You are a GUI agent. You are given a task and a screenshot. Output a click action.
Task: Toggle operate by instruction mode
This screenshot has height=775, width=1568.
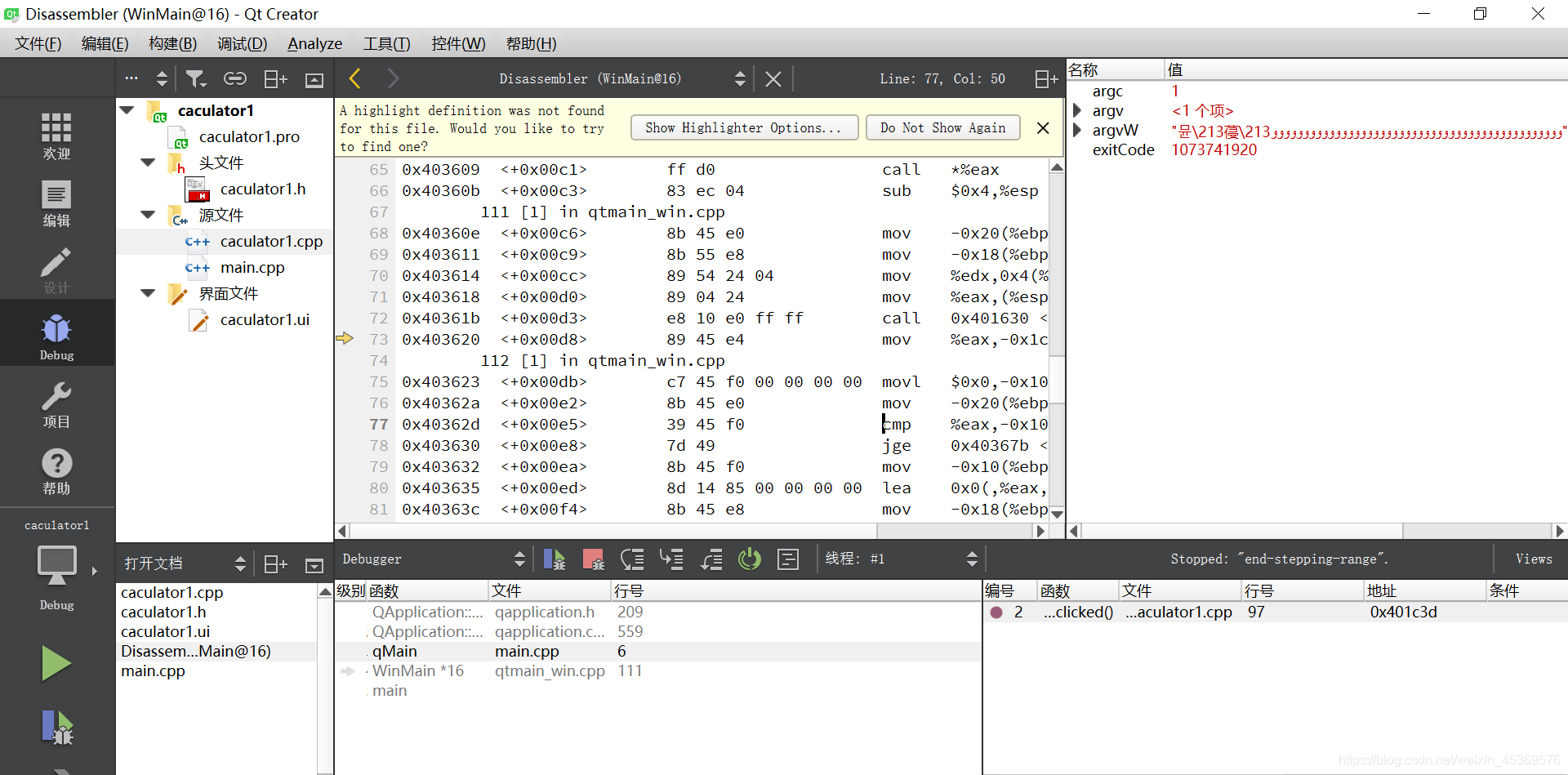pos(788,559)
